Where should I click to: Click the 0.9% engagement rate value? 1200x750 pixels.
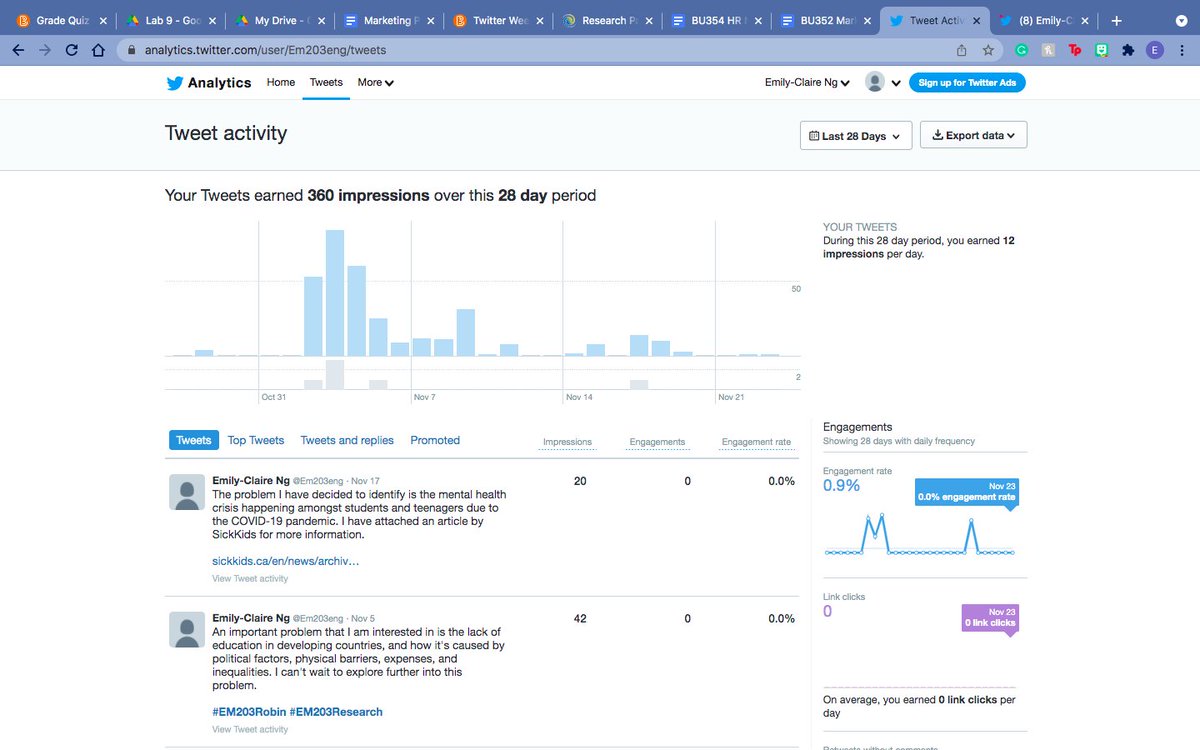pyautogui.click(x=841, y=486)
